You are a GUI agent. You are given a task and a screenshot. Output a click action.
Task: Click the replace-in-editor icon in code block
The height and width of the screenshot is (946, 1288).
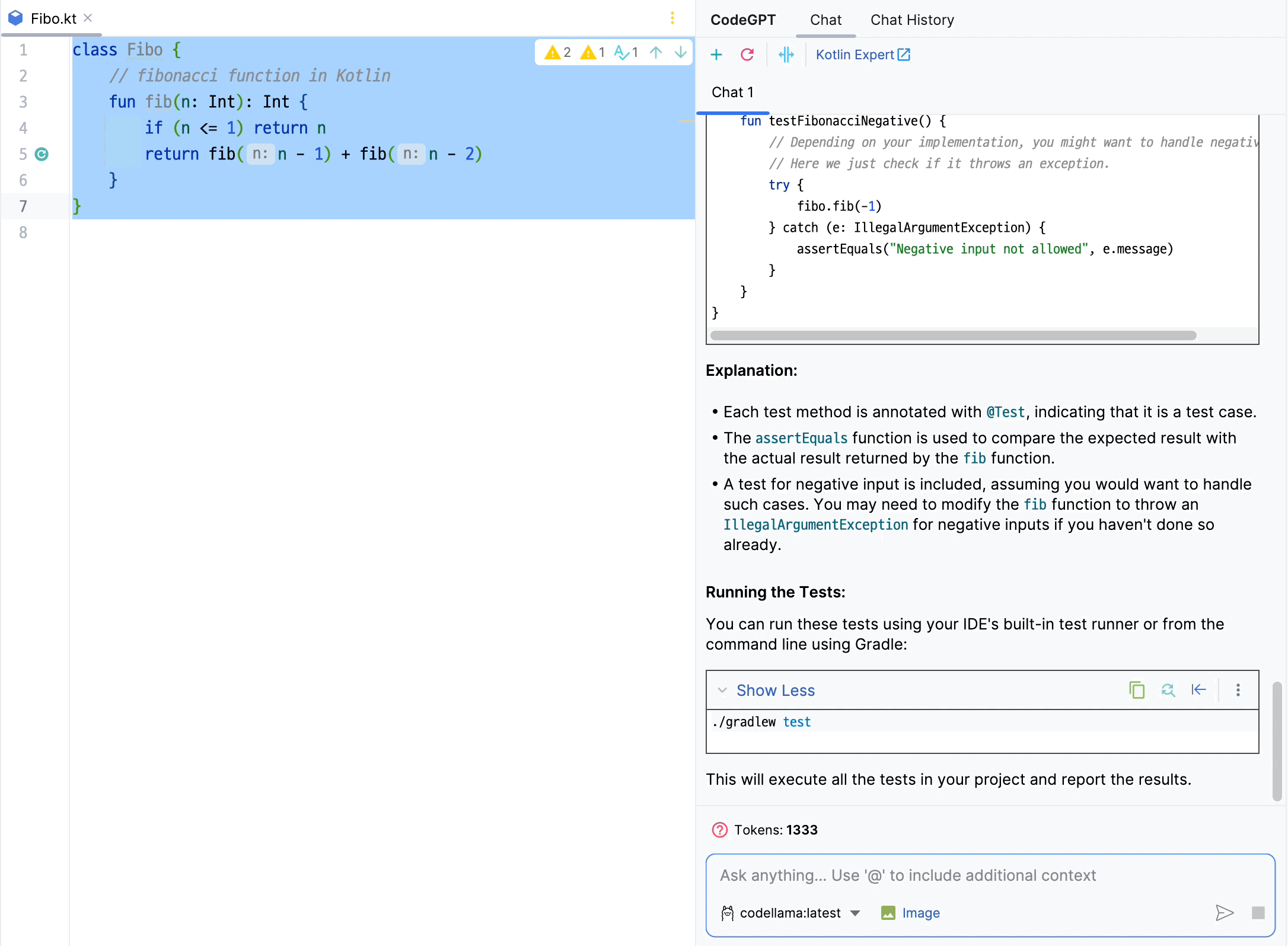click(1168, 690)
